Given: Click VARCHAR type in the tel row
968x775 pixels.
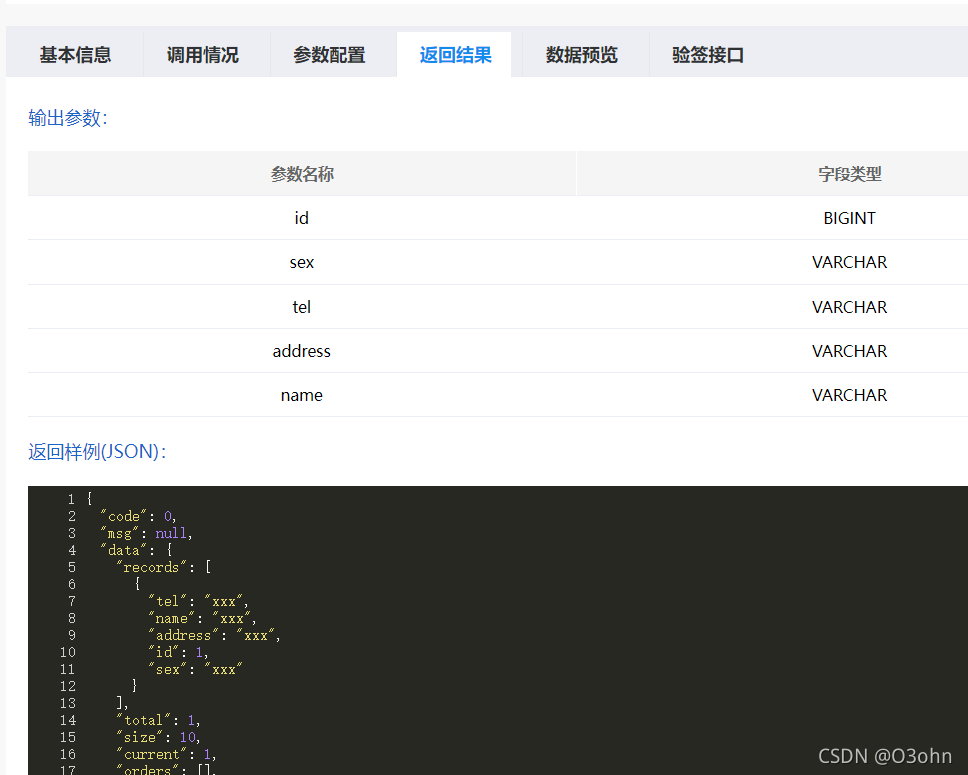Looking at the screenshot, I should (849, 307).
